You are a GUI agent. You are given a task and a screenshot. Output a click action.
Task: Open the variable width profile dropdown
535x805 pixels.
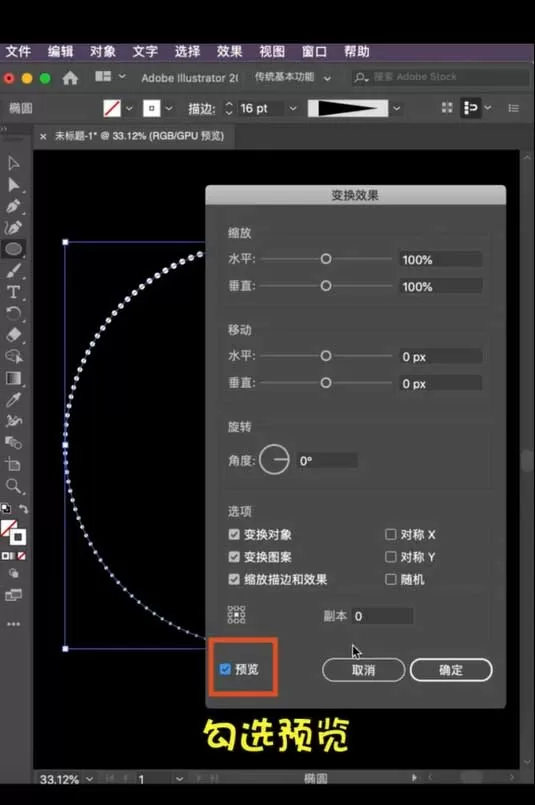pyautogui.click(x=396, y=108)
